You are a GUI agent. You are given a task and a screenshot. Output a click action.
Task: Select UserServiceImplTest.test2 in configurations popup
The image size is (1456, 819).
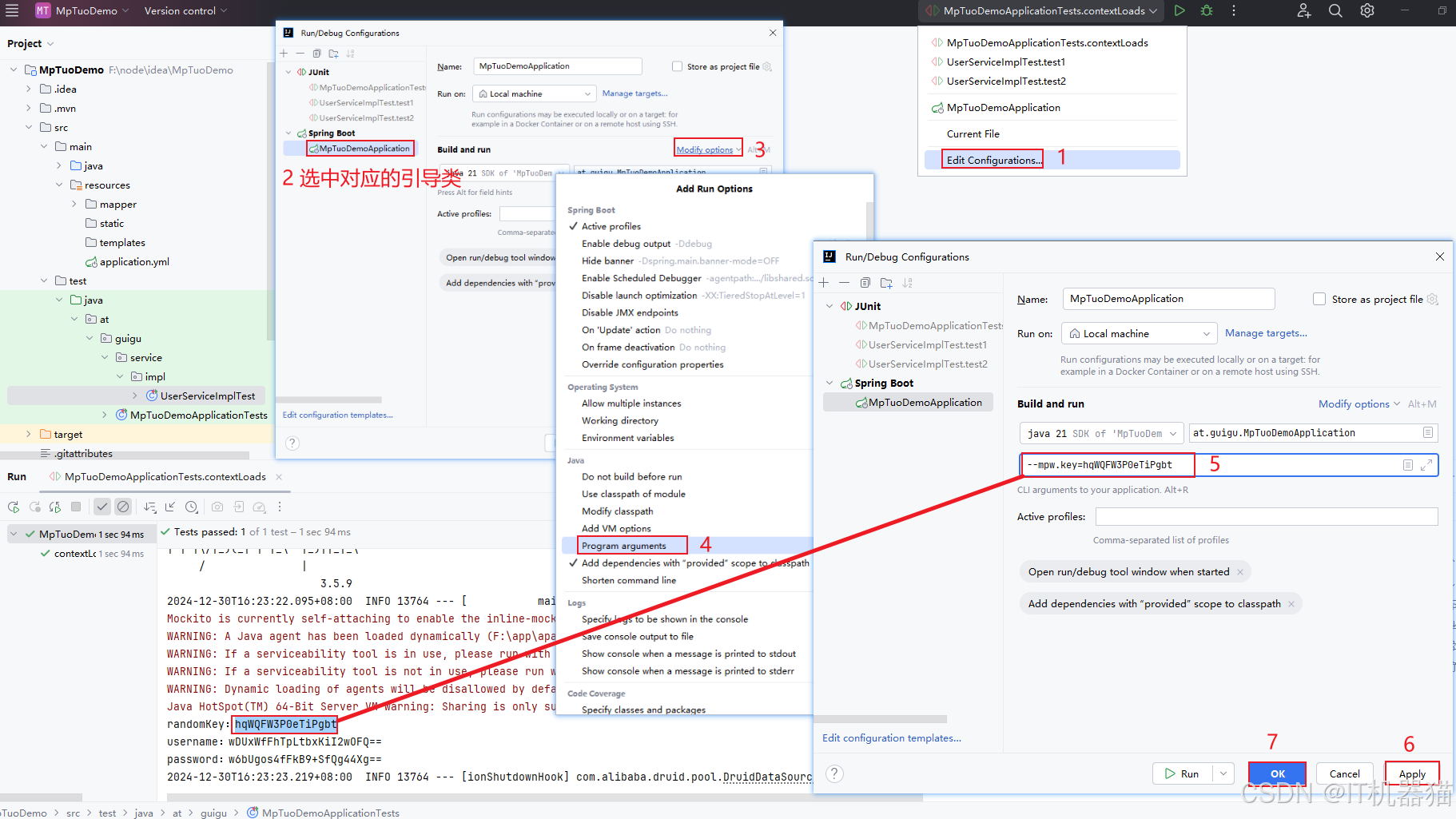(x=1006, y=81)
